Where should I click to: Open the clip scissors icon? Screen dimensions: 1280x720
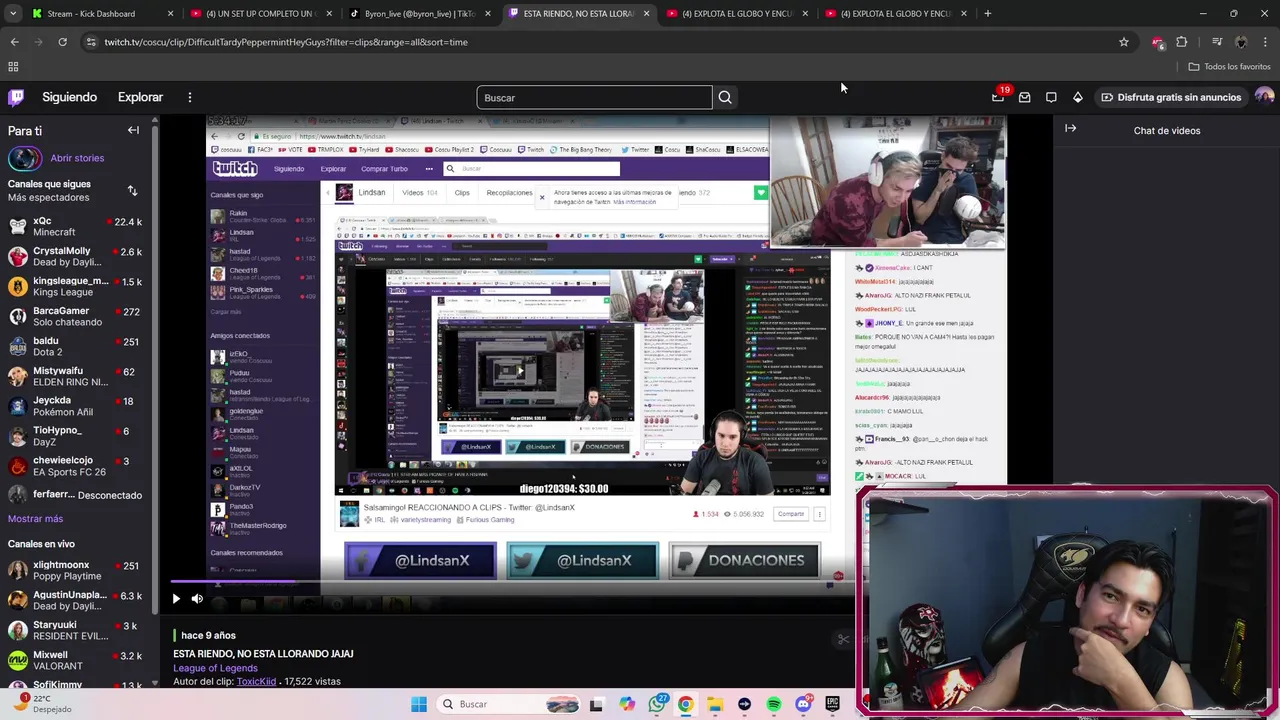pyautogui.click(x=843, y=639)
